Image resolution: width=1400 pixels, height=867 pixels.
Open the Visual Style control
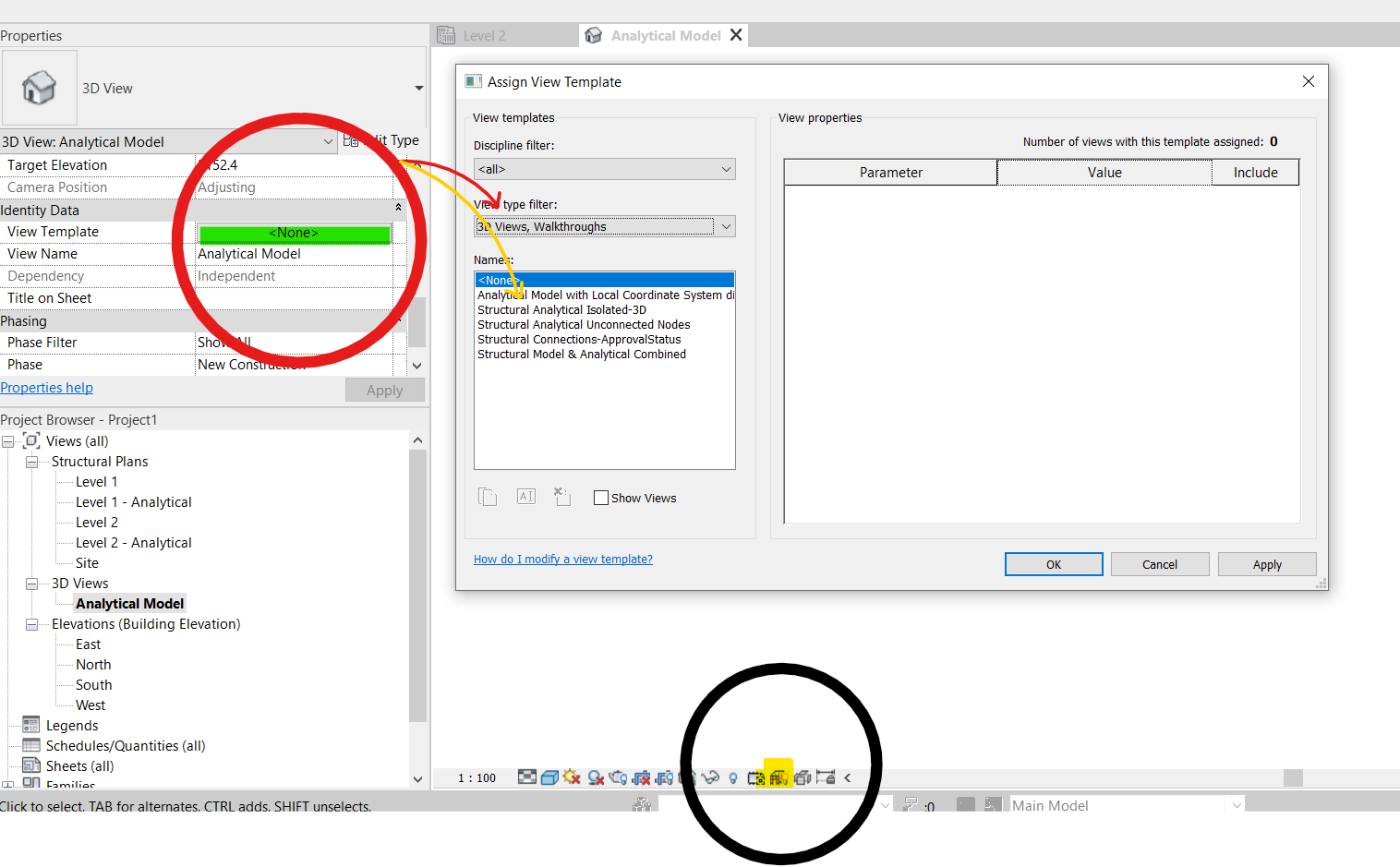pyautogui.click(x=550, y=777)
